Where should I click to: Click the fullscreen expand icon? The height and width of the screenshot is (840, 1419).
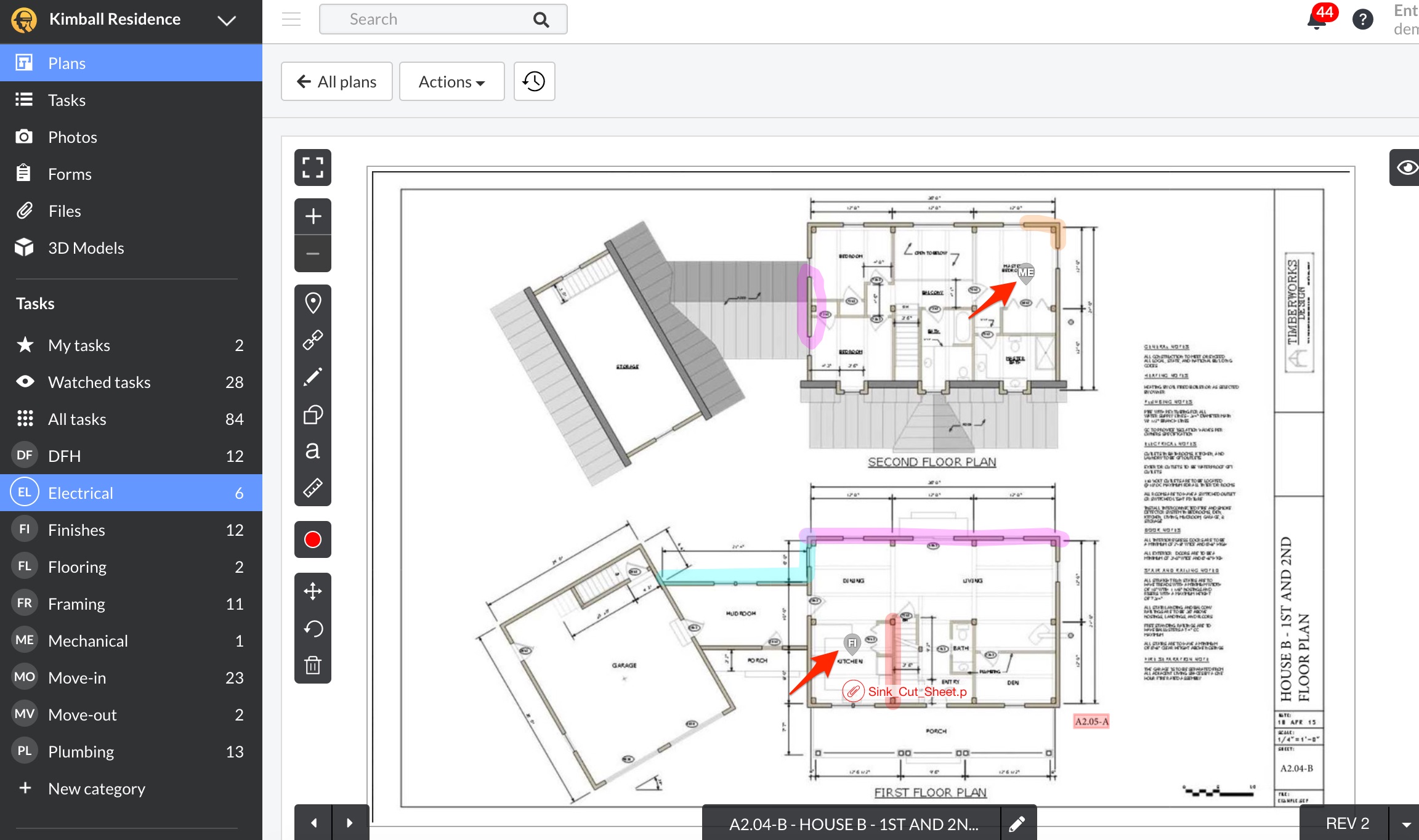click(x=313, y=168)
